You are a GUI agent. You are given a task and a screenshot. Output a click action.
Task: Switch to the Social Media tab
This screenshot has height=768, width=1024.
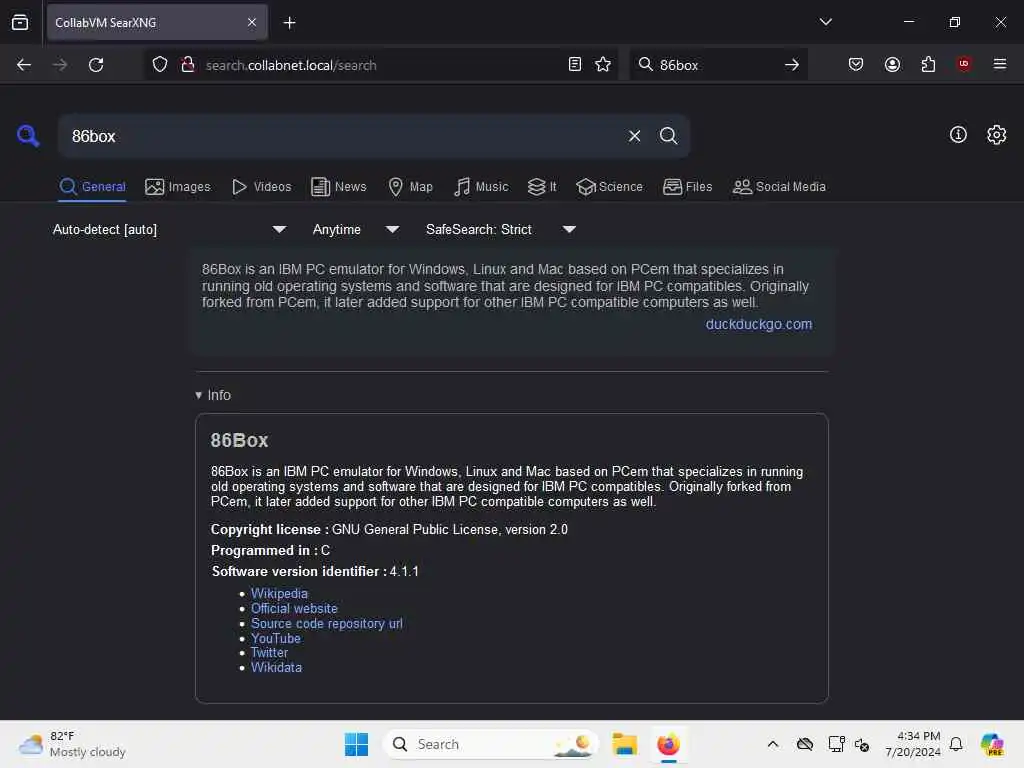[779, 187]
